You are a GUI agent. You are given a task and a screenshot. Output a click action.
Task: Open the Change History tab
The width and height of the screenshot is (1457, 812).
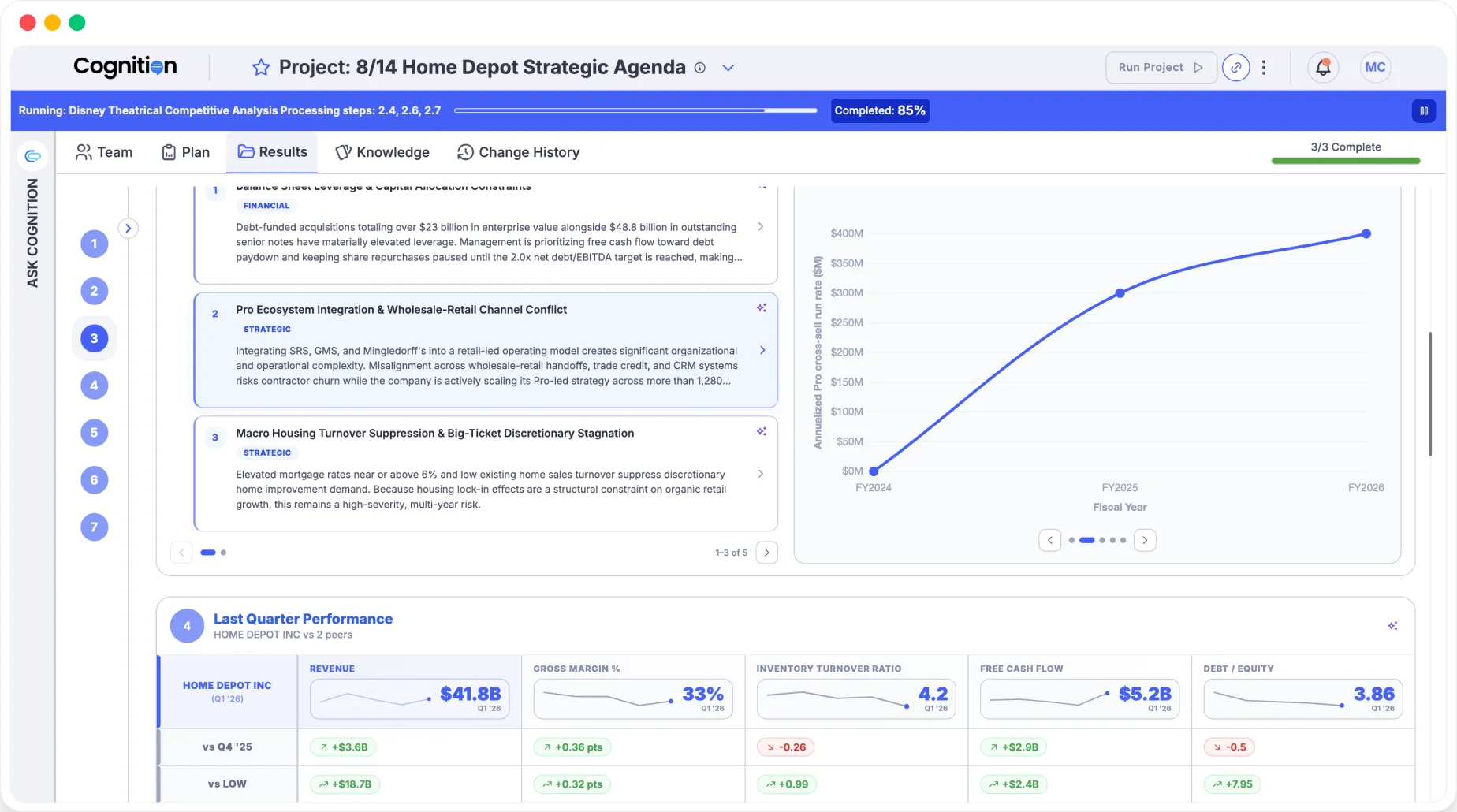point(519,152)
